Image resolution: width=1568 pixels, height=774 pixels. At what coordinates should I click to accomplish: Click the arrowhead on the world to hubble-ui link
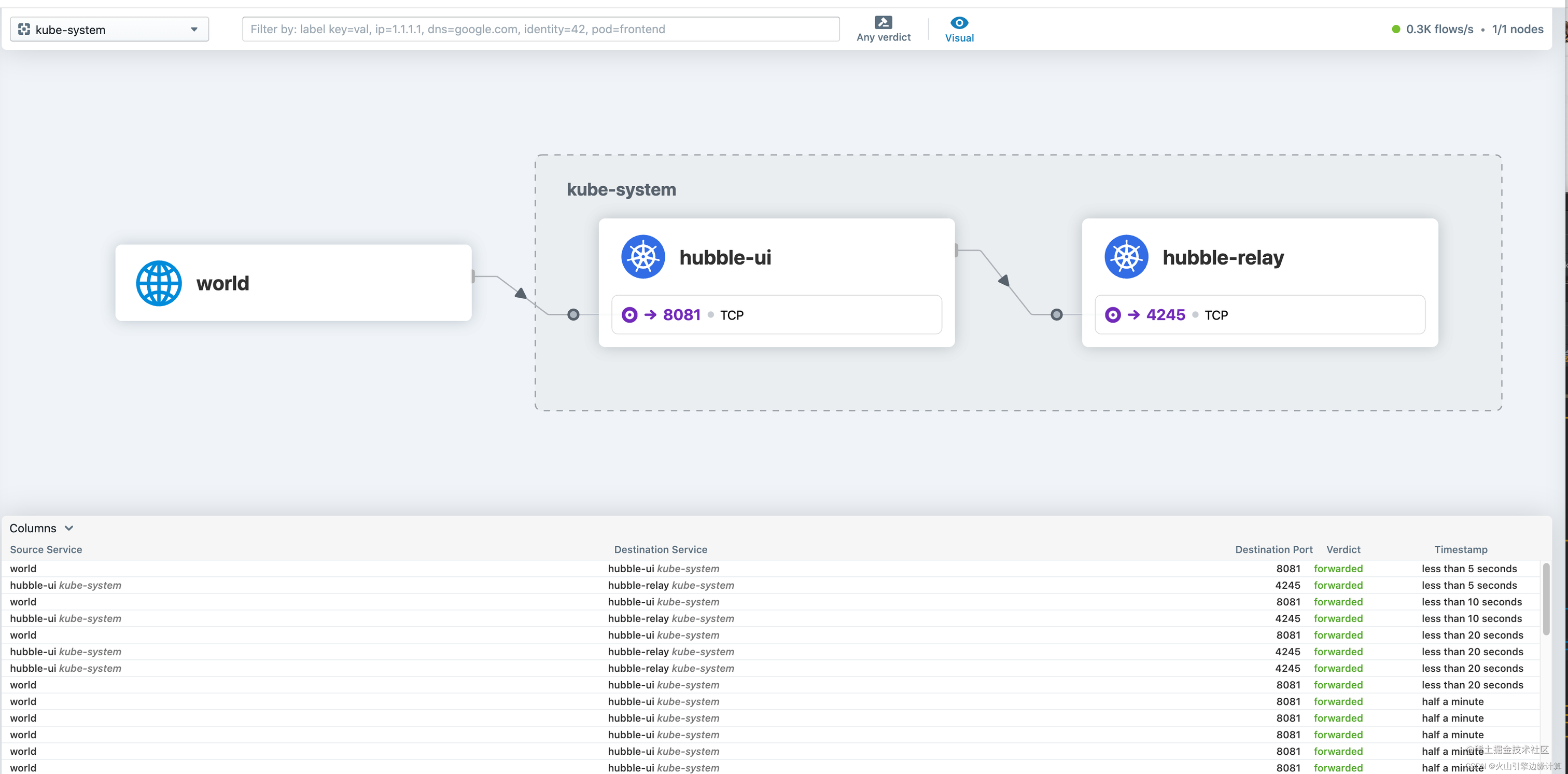coord(521,294)
